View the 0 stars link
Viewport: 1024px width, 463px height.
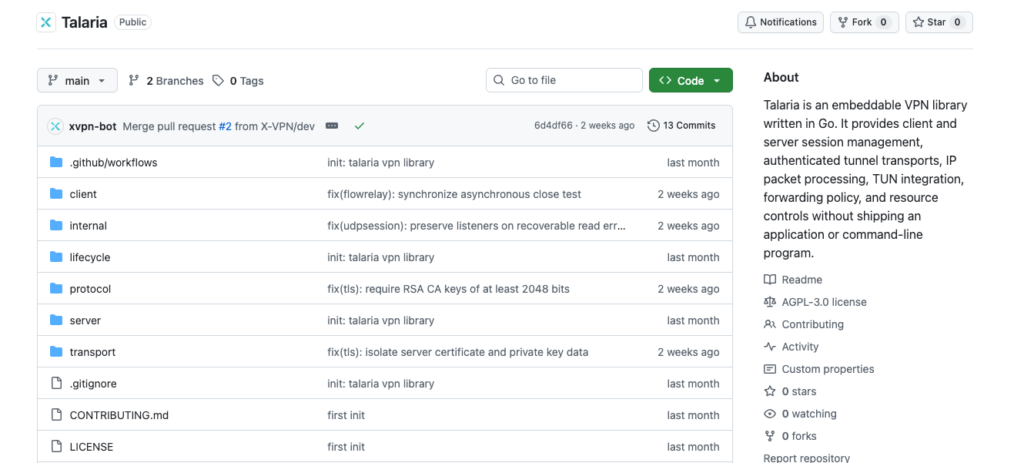coord(790,391)
